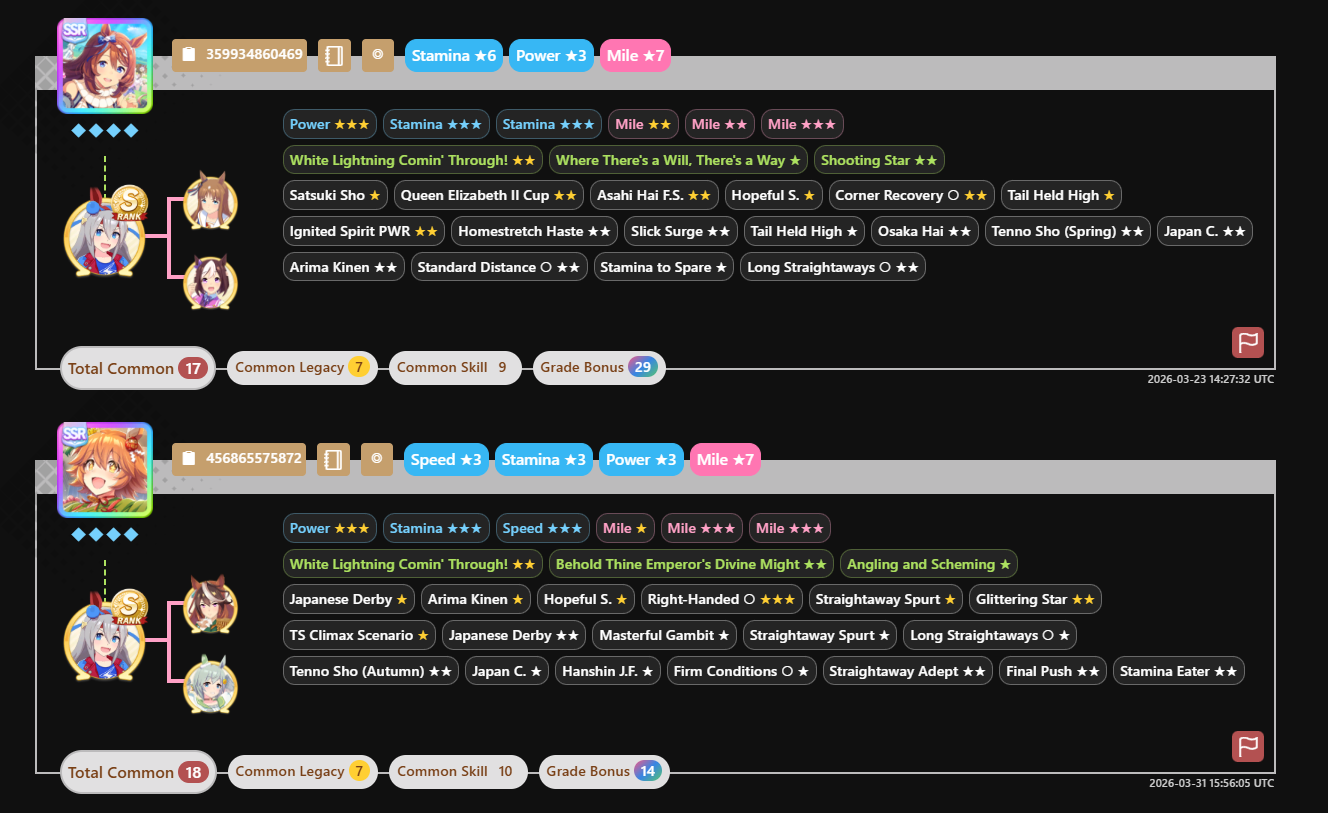
Task: Select the 'Total Common 18' pill
Action: (x=138, y=772)
